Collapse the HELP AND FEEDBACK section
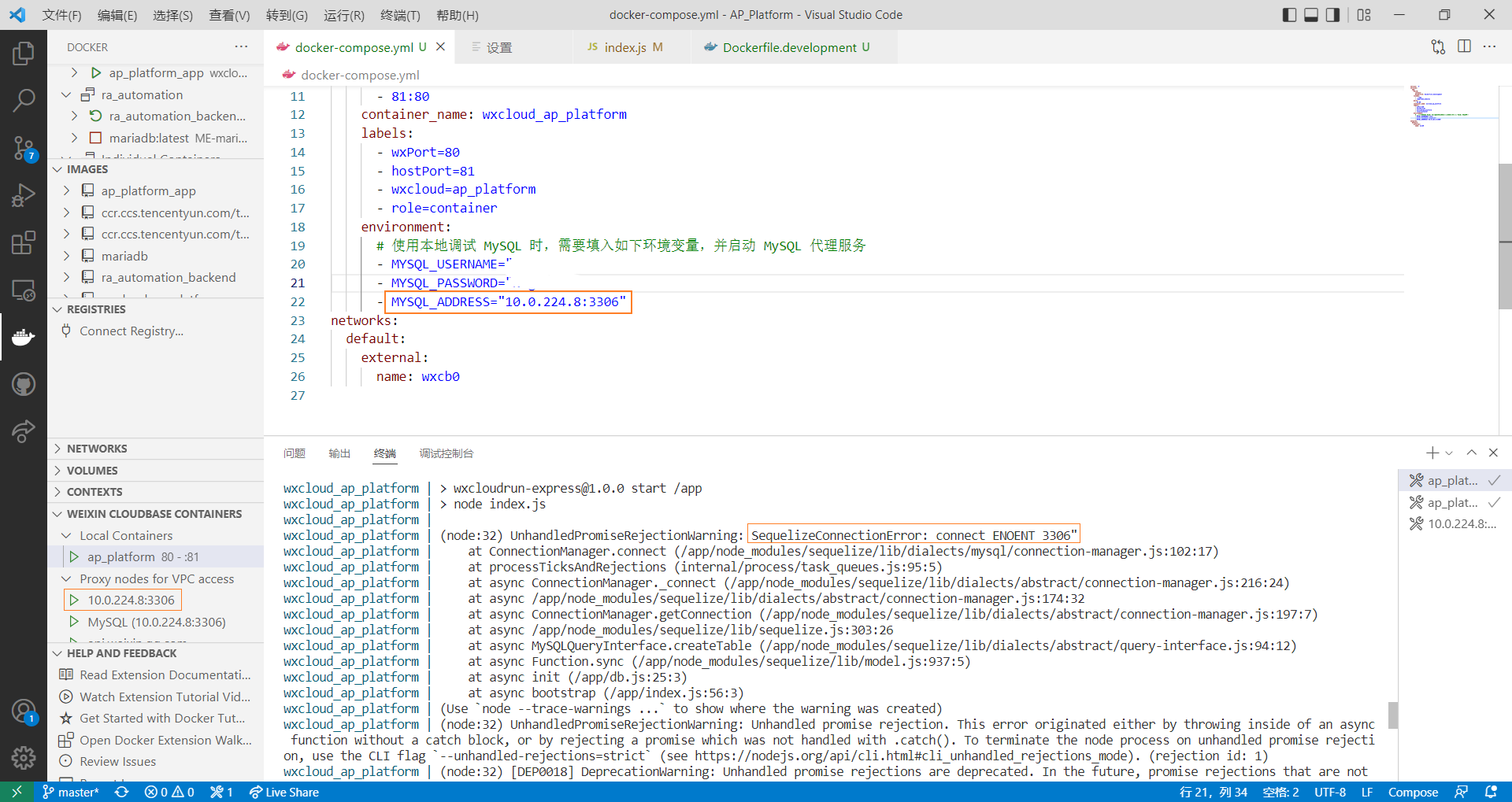Image resolution: width=1512 pixels, height=802 pixels. tap(156, 653)
